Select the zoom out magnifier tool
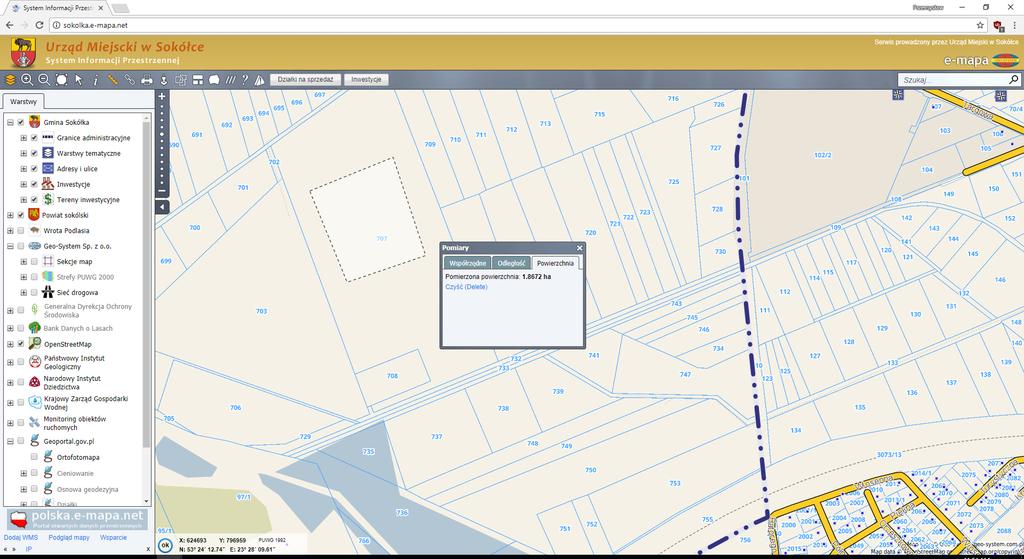The height and width of the screenshot is (559, 1024). (x=44, y=80)
